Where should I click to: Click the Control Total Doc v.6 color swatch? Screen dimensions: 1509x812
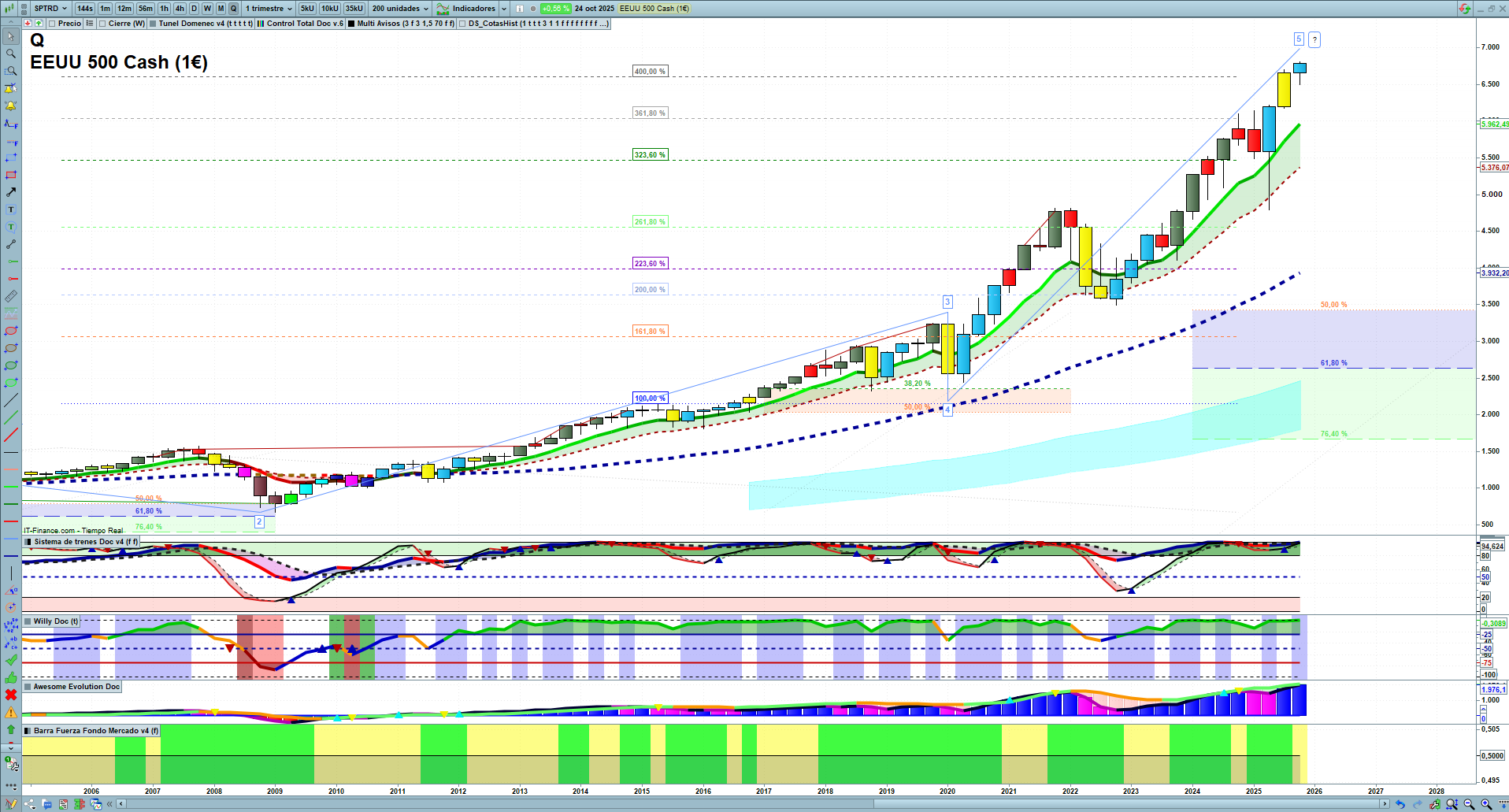(x=261, y=24)
